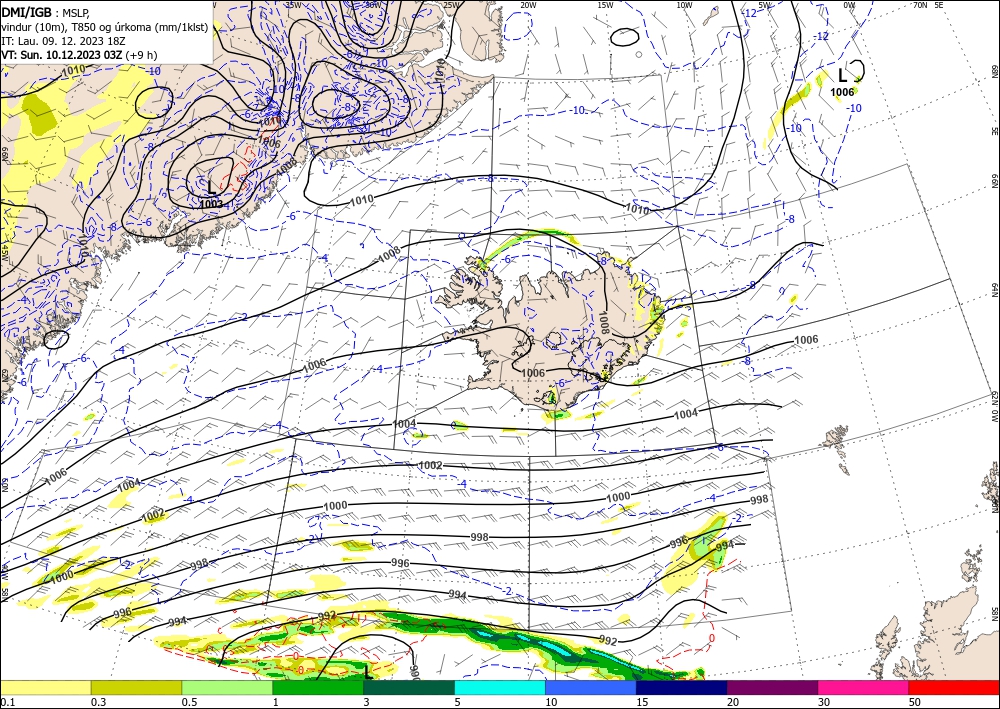Click the '990' isobar label near the bottom
Image resolution: width=1000 pixels, height=709 pixels.
413,671
